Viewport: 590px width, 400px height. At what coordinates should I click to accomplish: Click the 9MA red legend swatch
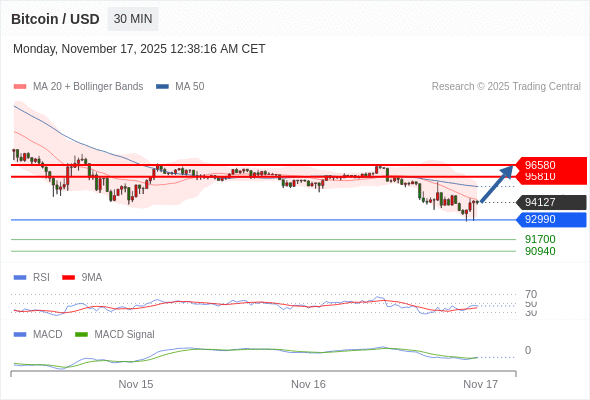coord(68,278)
